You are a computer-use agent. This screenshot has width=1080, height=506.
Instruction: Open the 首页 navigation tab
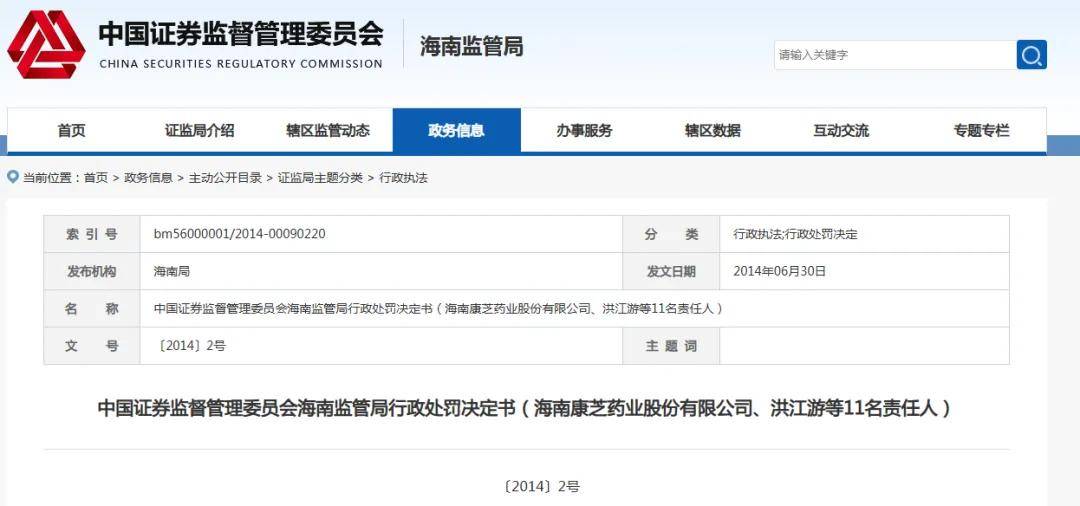(x=72, y=130)
